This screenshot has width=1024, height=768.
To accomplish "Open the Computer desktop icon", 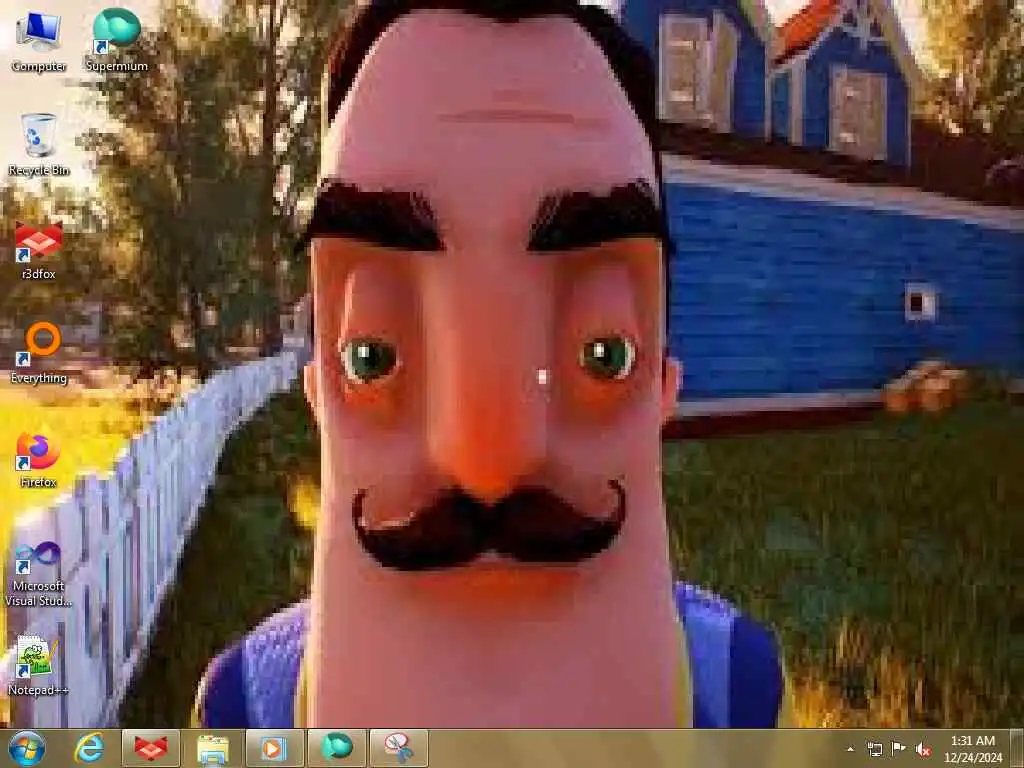I will tap(39, 40).
